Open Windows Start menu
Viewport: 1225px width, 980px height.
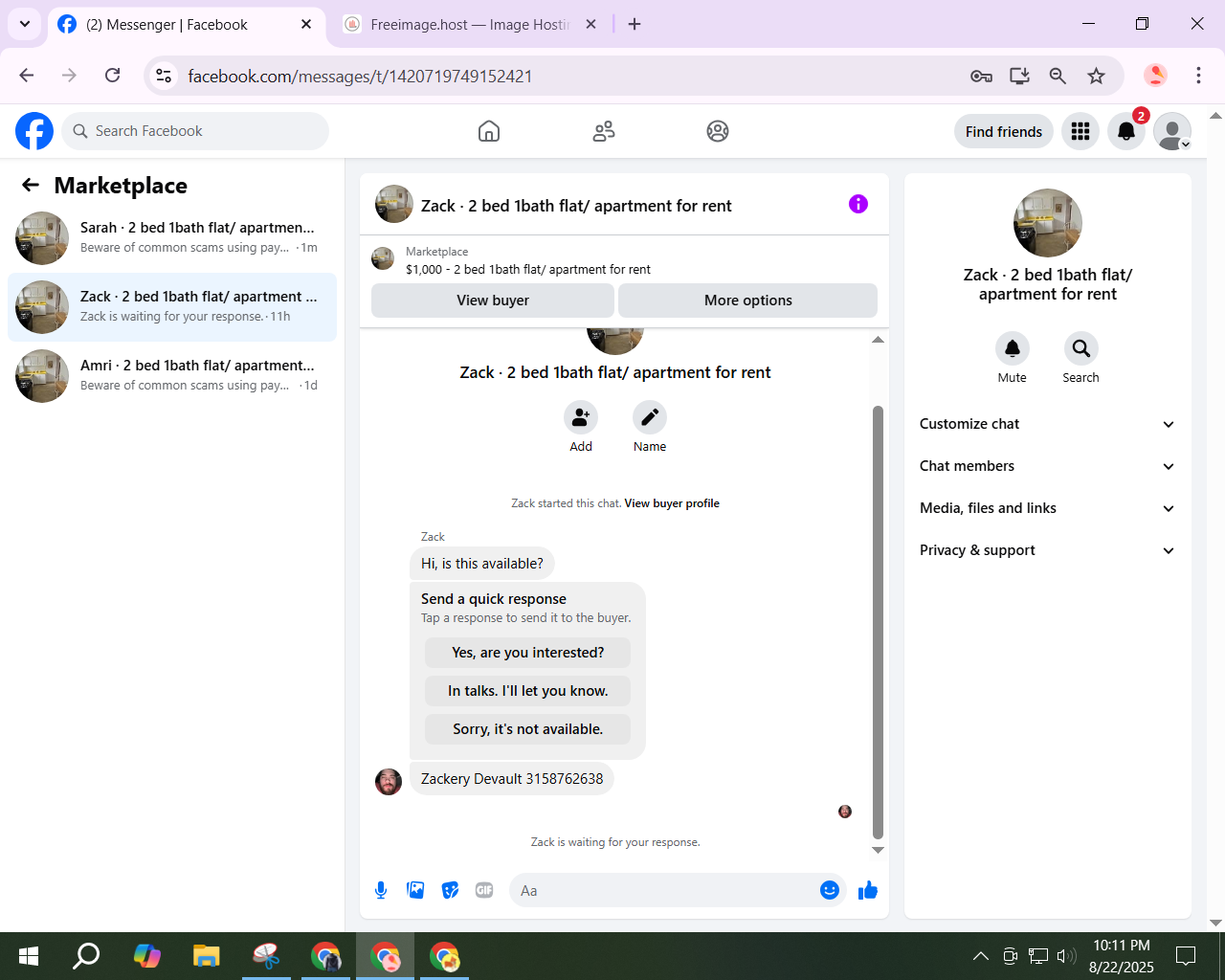pyautogui.click(x=29, y=955)
